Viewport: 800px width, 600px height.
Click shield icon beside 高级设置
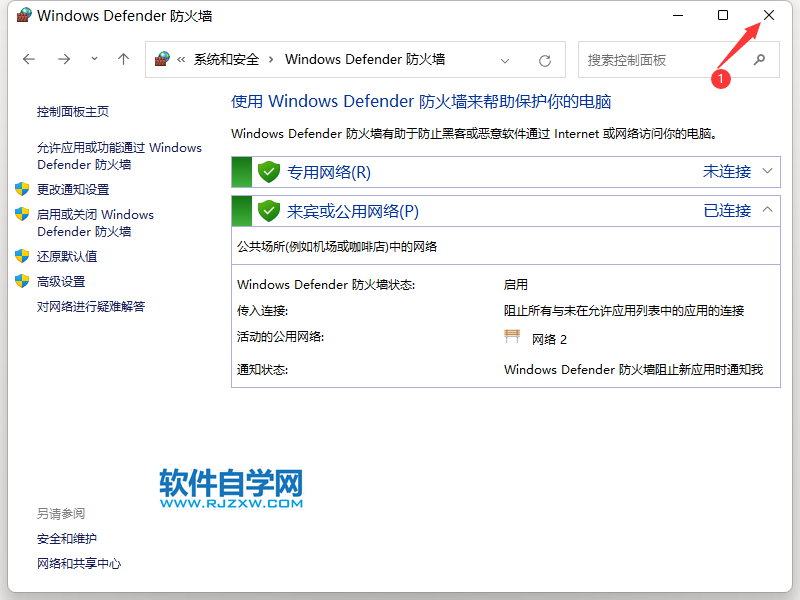coord(22,281)
